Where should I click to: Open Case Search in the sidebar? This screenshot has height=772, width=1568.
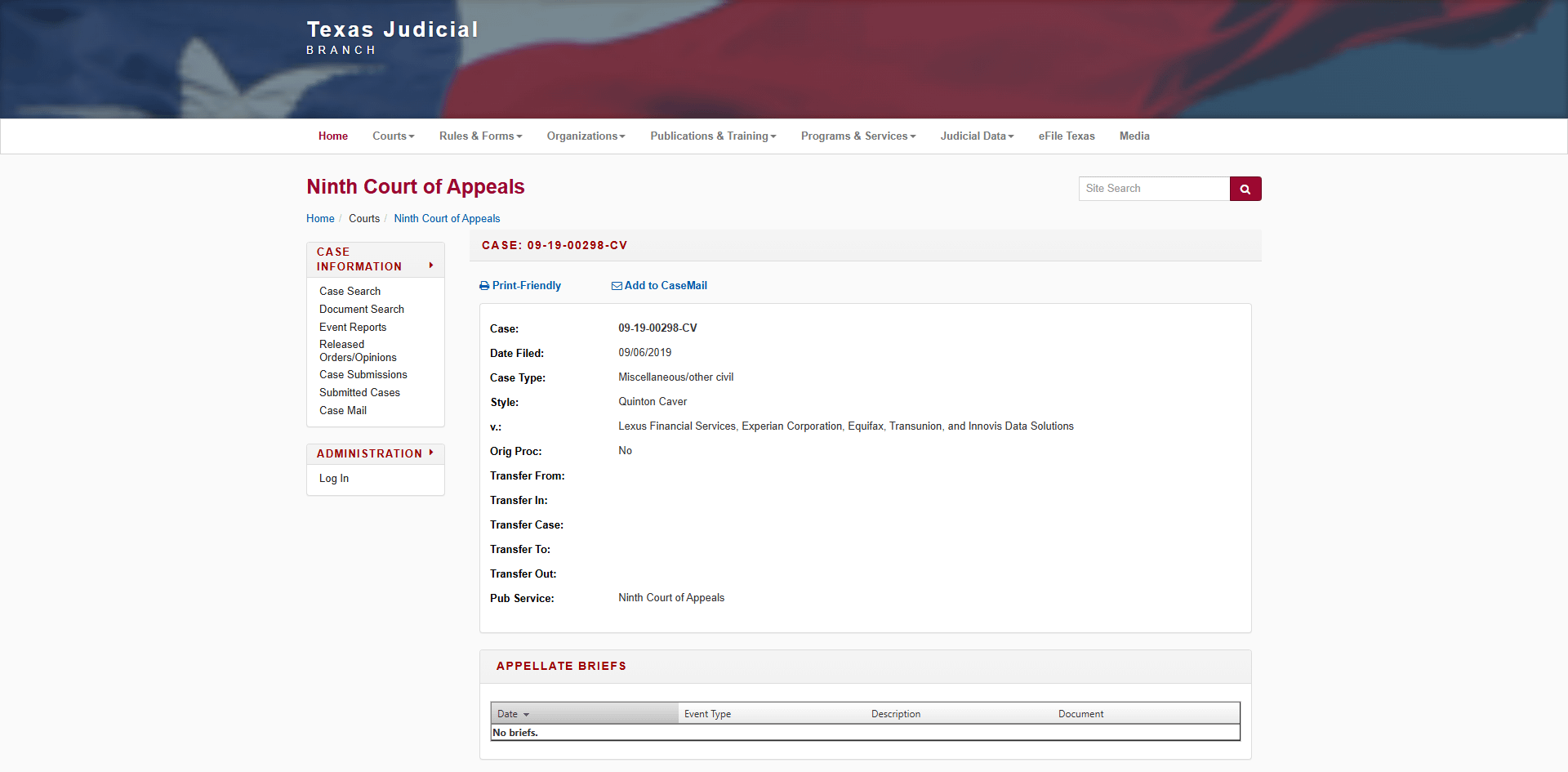(350, 292)
